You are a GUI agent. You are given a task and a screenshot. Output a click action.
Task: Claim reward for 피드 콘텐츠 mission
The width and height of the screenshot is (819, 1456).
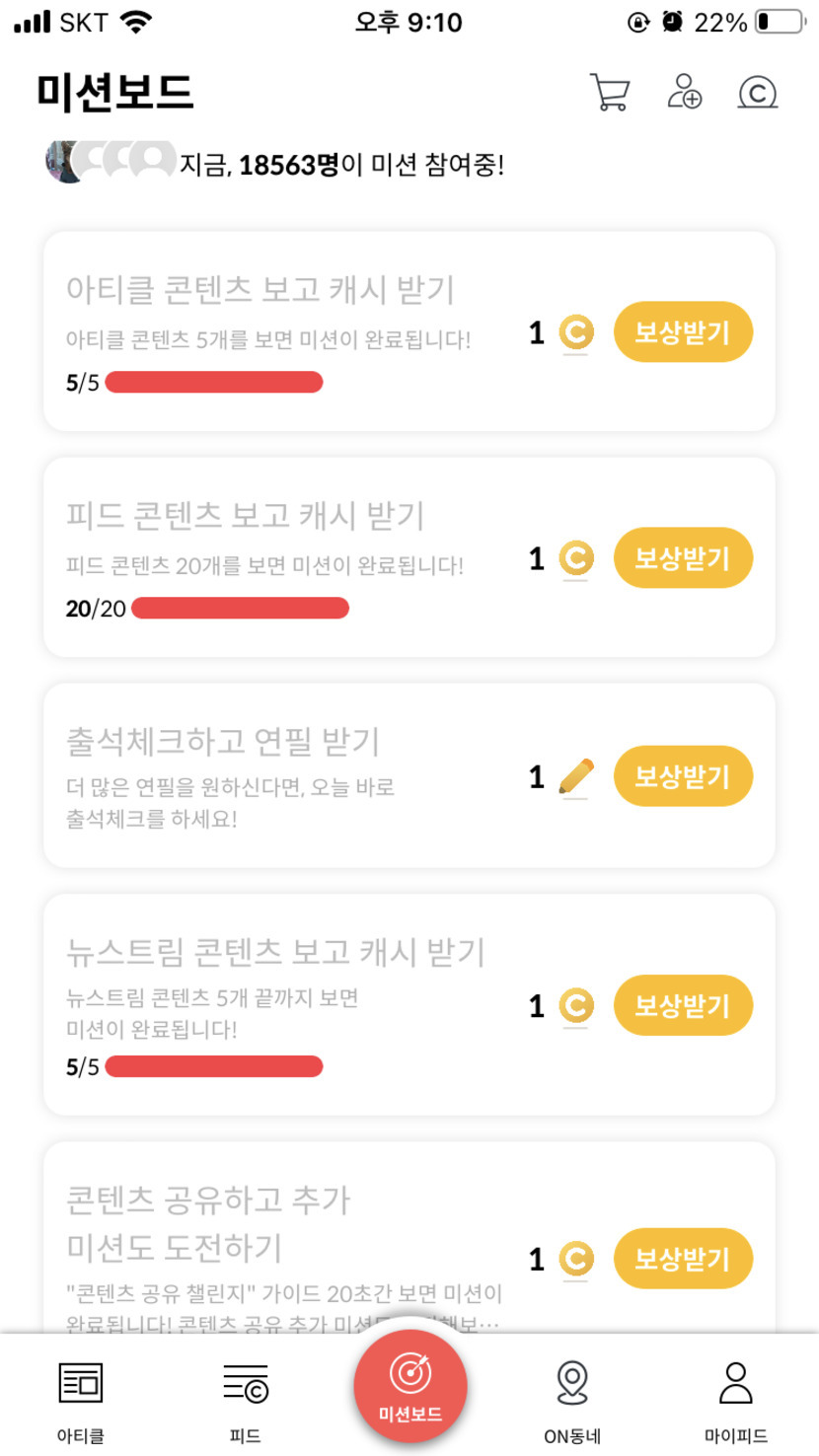coord(683,558)
